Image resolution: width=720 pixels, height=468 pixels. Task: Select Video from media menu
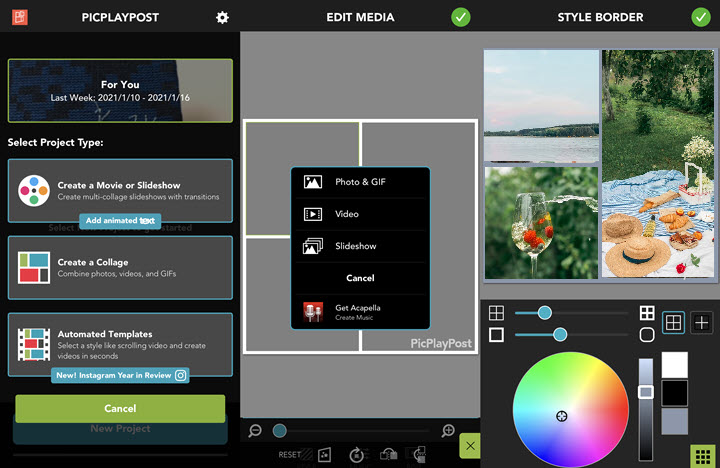(360, 214)
